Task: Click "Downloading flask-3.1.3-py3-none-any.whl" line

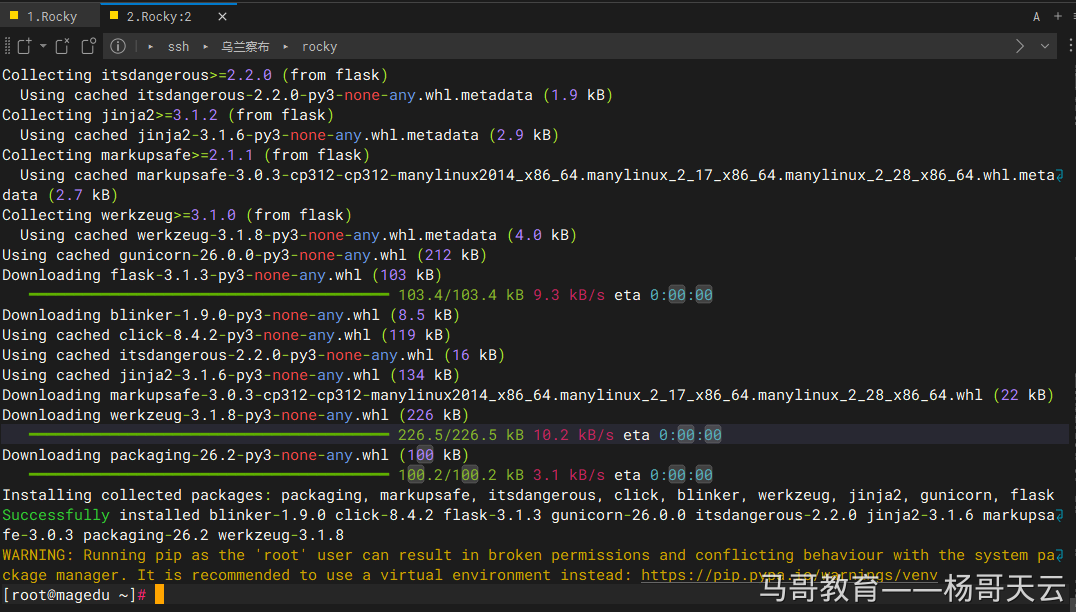Action: [222, 275]
